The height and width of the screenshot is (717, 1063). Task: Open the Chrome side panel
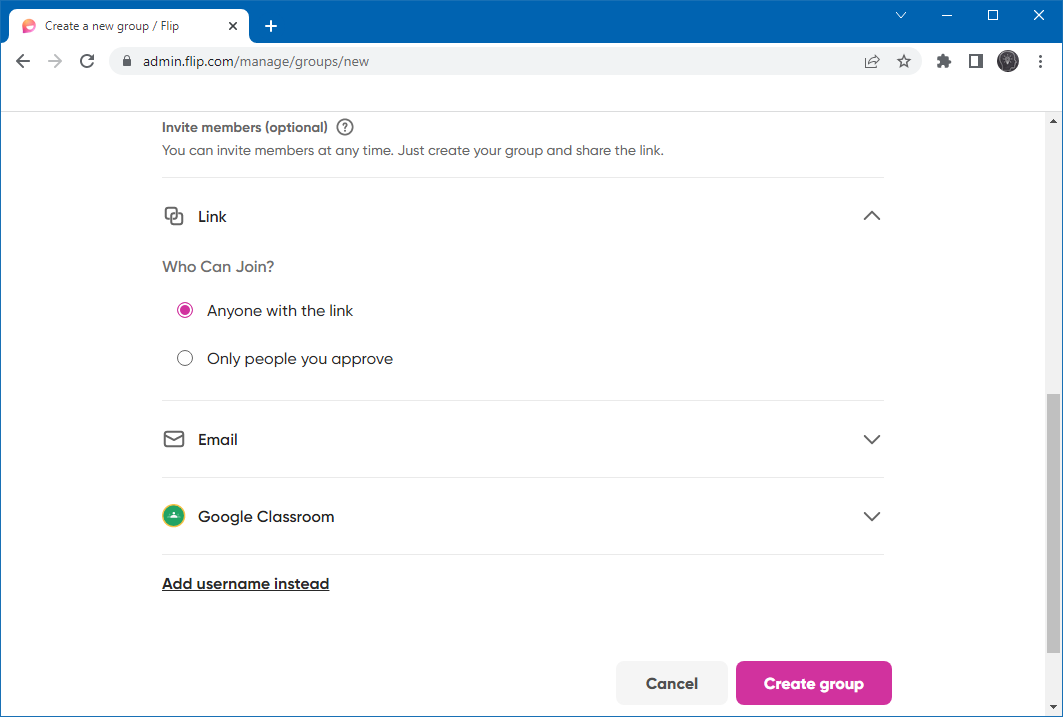[976, 61]
